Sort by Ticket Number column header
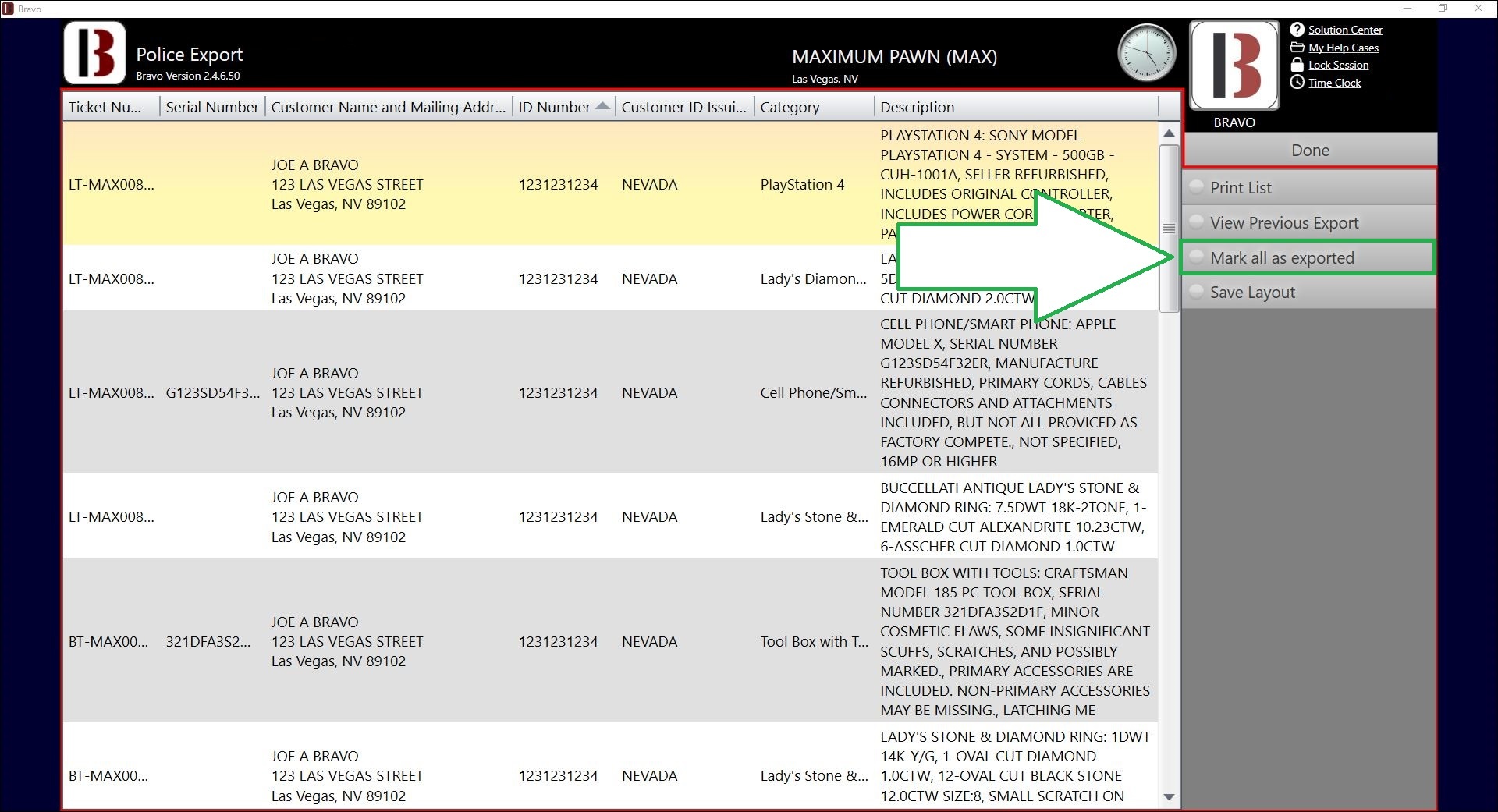This screenshot has width=1498, height=812. click(x=112, y=107)
